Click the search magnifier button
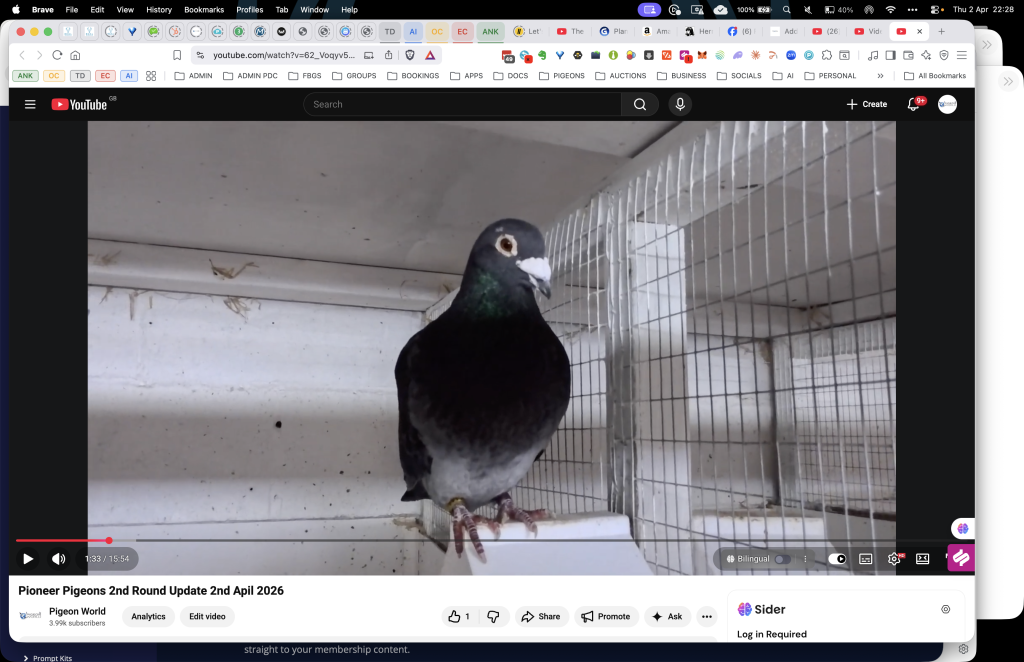Viewport: 1024px width, 662px height. pyautogui.click(x=639, y=104)
